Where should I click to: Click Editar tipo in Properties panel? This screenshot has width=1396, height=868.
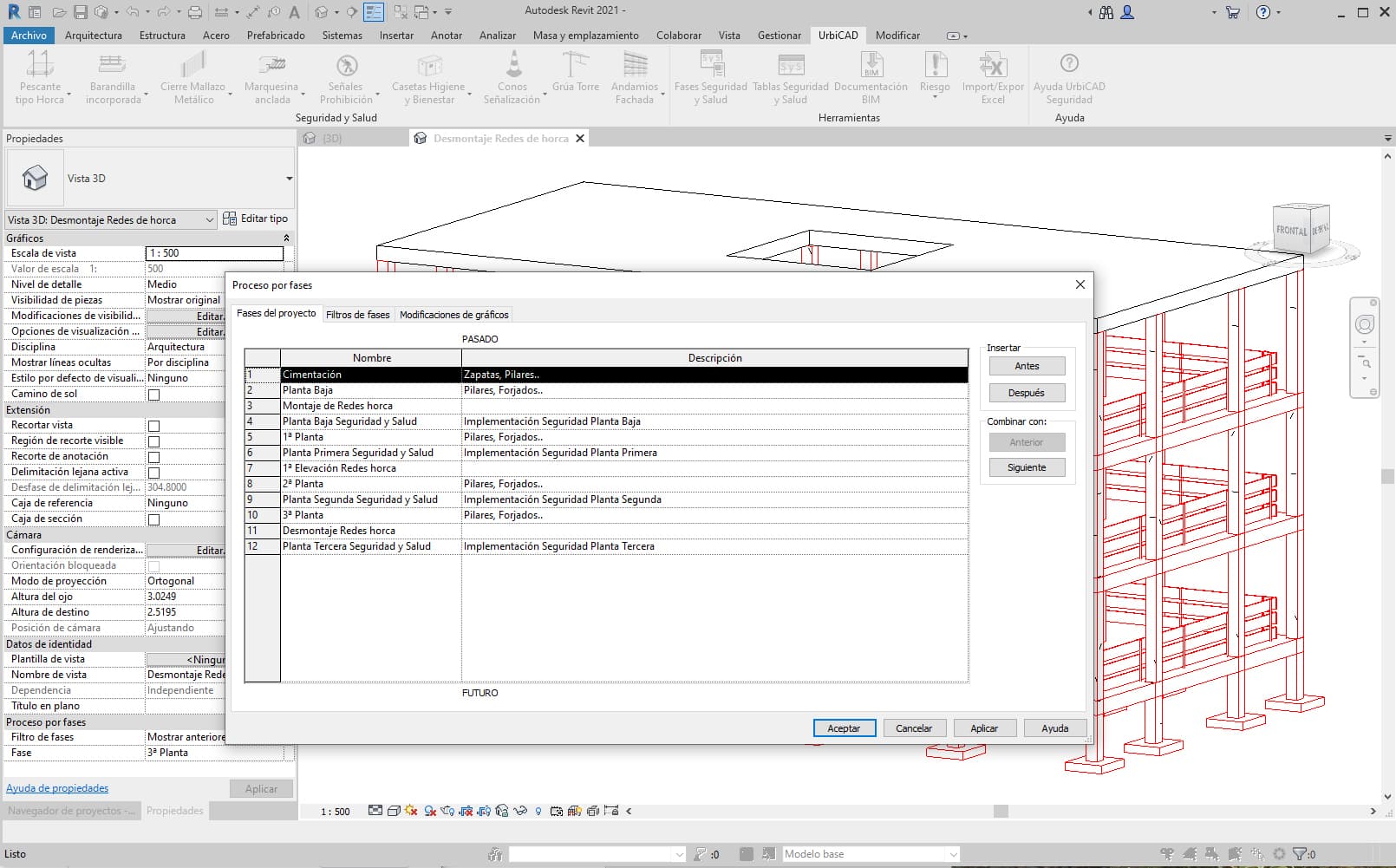pos(255,219)
